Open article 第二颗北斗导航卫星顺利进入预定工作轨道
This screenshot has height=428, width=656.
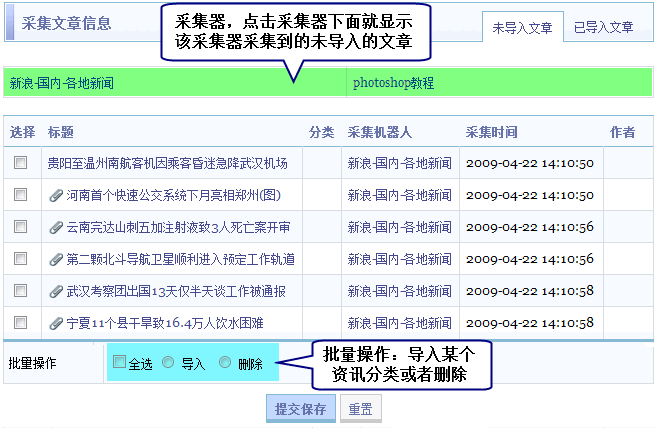(180, 259)
